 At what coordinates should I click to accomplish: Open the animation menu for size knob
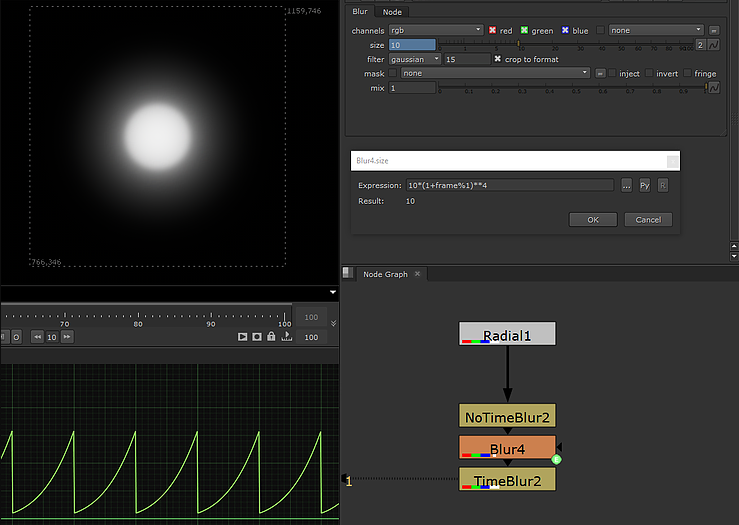(713, 45)
